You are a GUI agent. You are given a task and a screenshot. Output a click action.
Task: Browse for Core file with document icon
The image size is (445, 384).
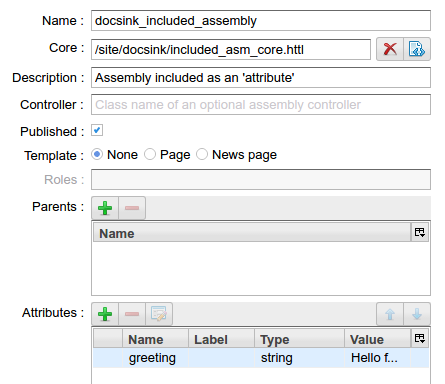[417, 49]
